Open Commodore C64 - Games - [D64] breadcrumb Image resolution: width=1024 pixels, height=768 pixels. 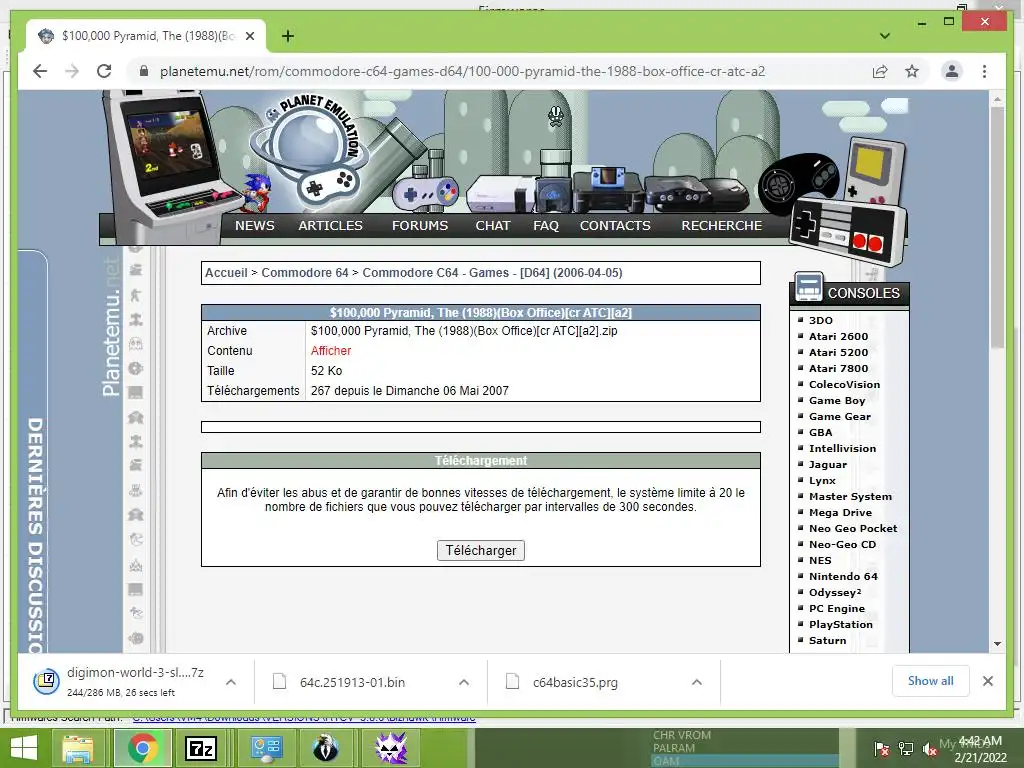tap(492, 273)
